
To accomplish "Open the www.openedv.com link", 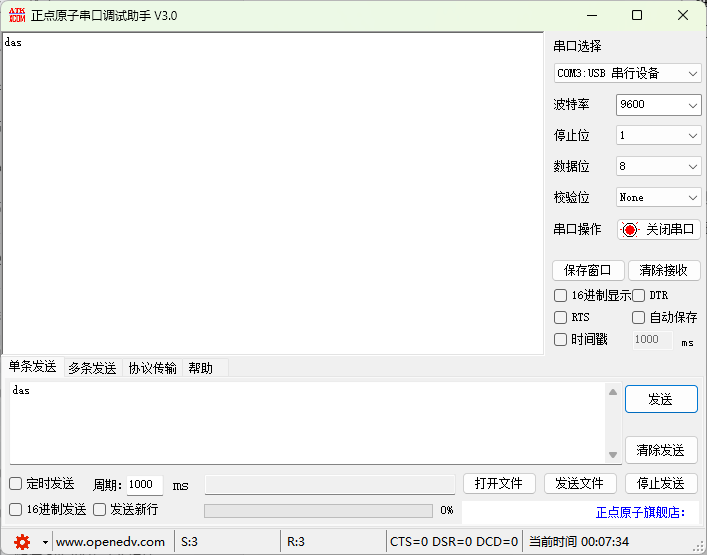I will [x=110, y=542].
